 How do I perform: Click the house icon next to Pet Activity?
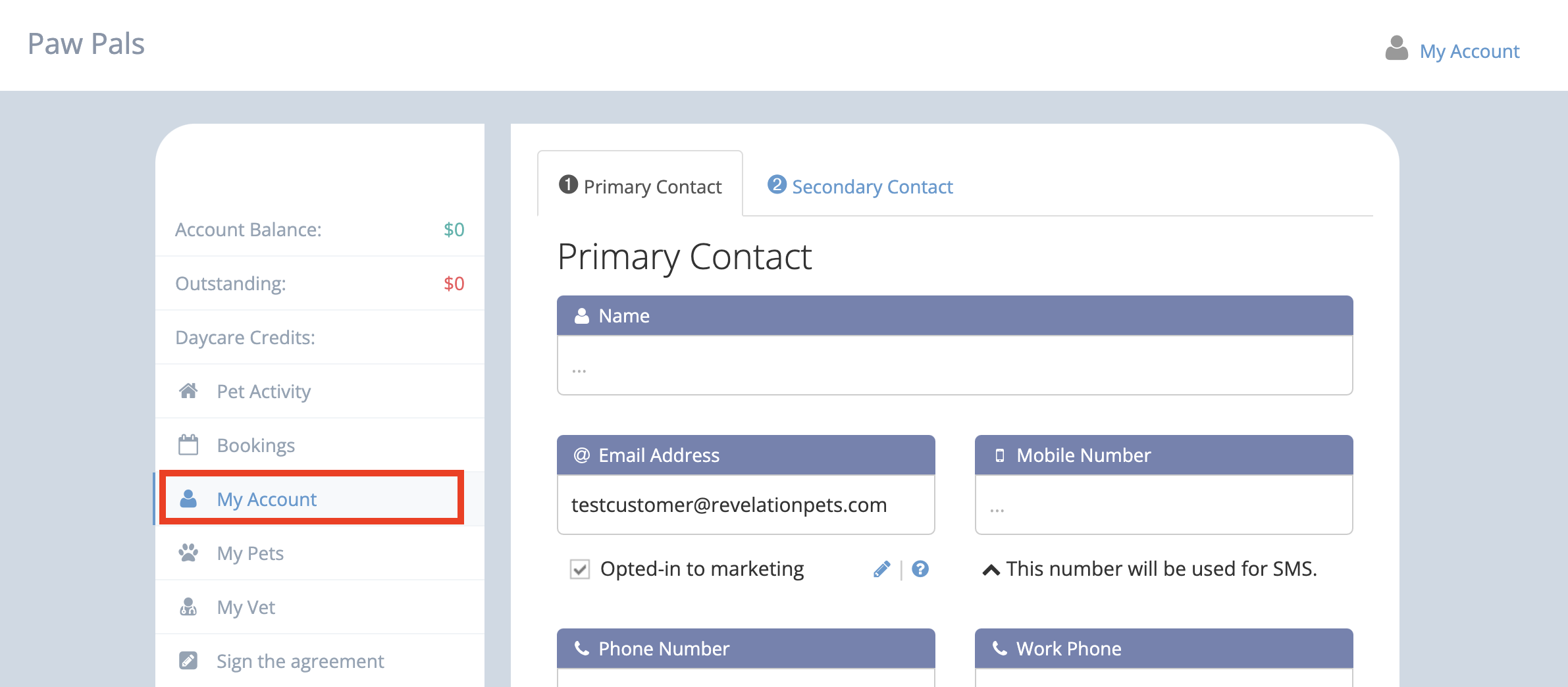coord(188,391)
